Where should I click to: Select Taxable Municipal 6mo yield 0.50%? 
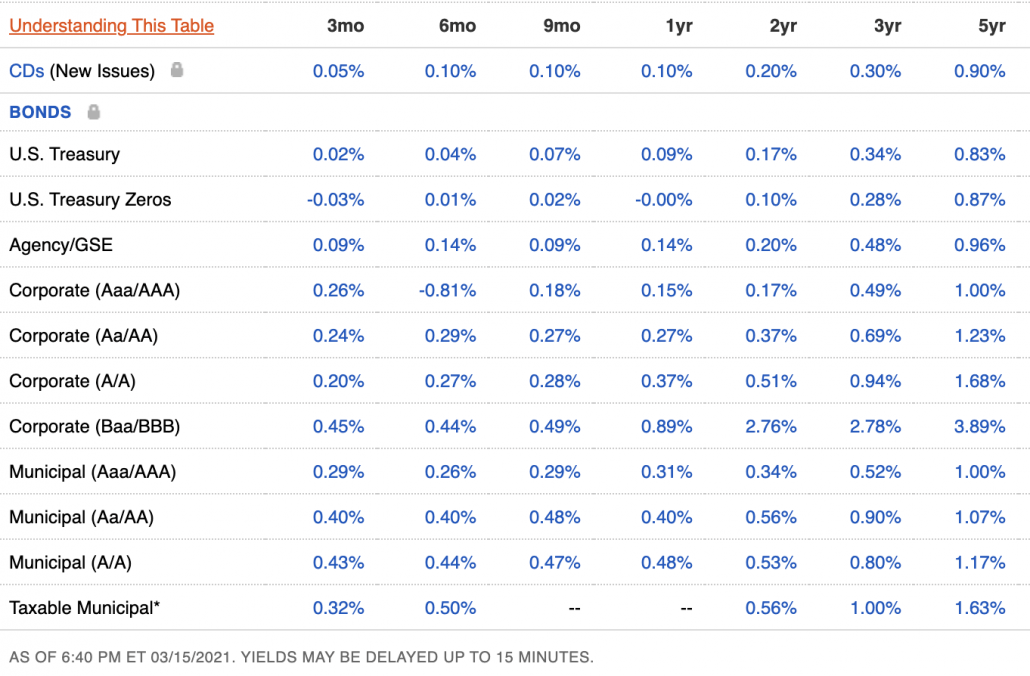pos(450,608)
